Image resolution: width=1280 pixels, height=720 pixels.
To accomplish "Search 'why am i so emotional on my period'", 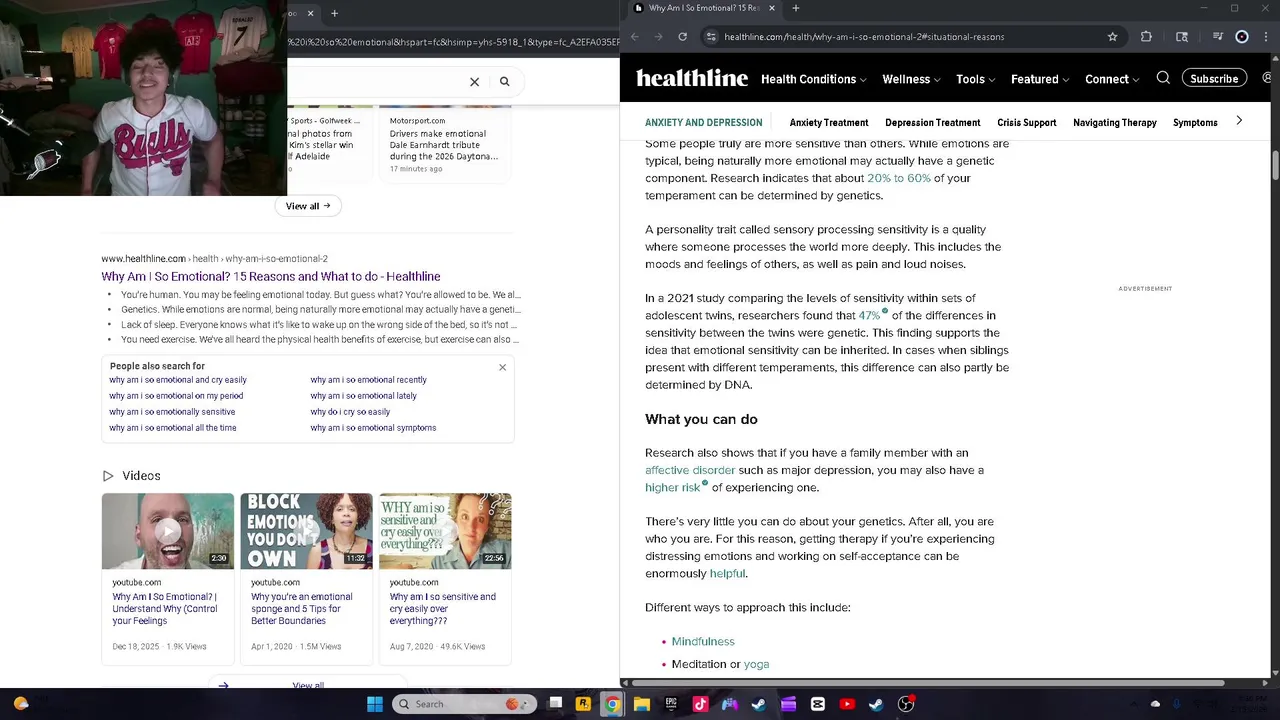I will click(x=176, y=396).
